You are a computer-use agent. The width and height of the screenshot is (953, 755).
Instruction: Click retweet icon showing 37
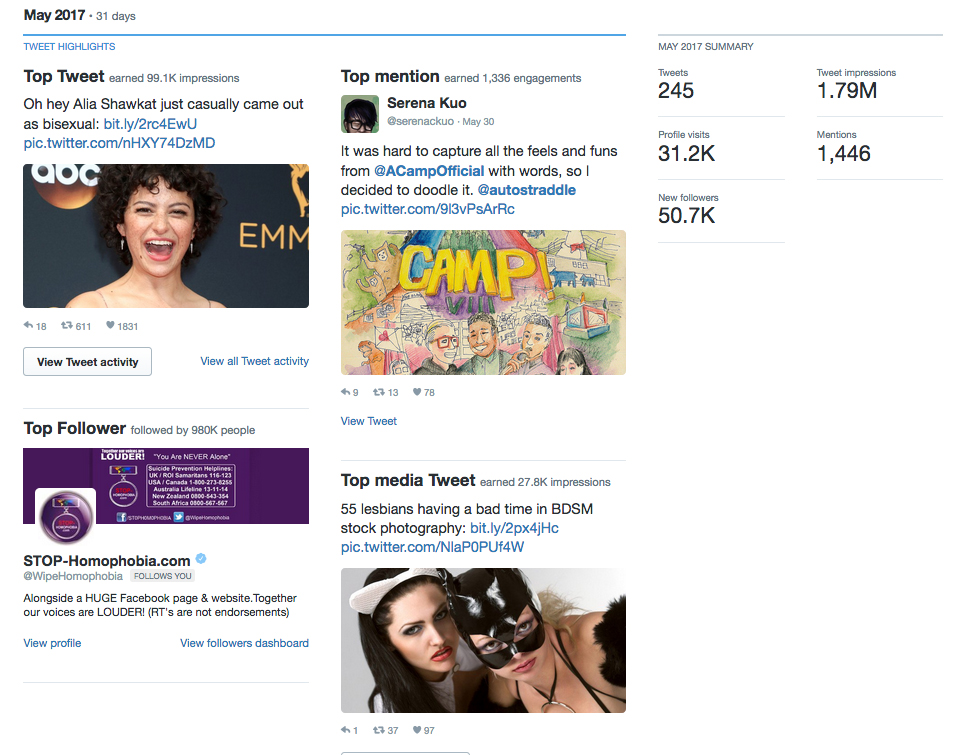click(379, 729)
